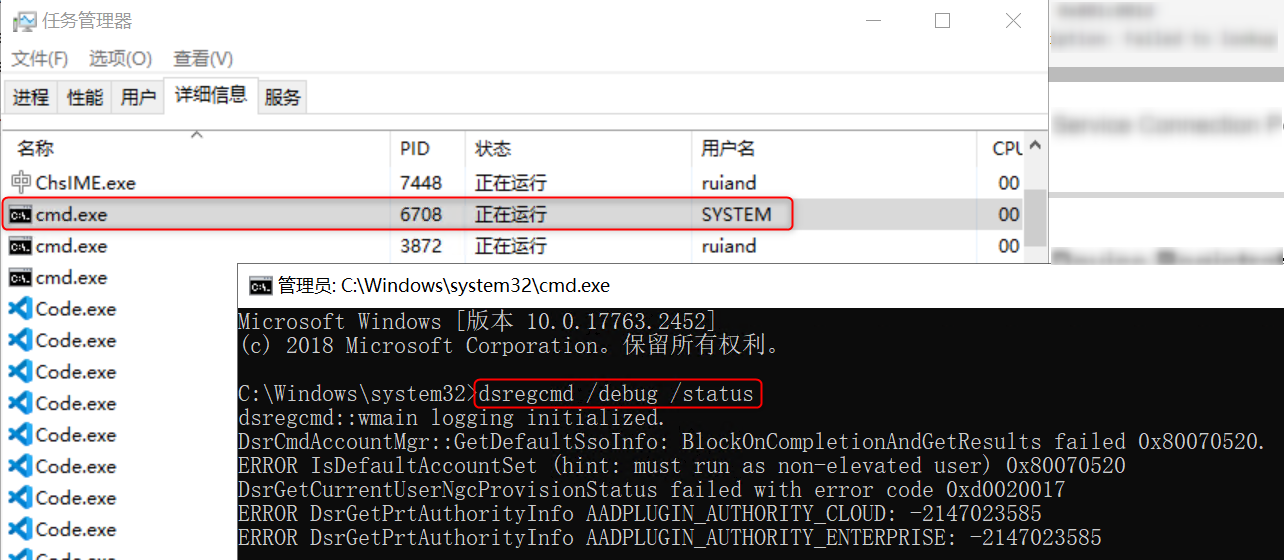Switch to the 用户 tab
This screenshot has width=1284, height=560.
point(138,97)
